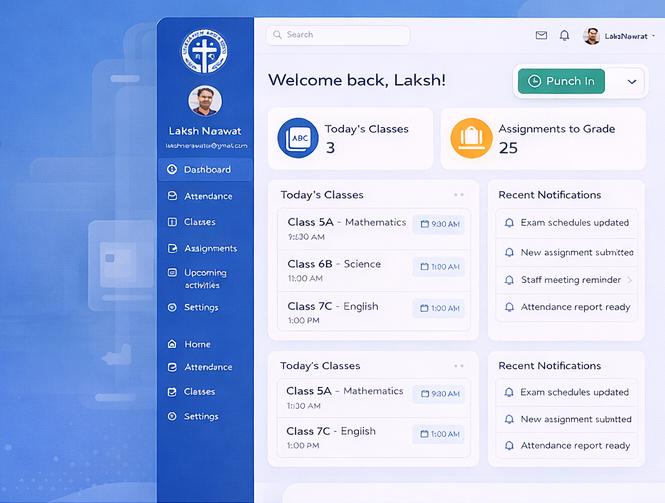The width and height of the screenshot is (665, 503).
Task: Click the school crest logo in sidebar
Action: tap(204, 51)
